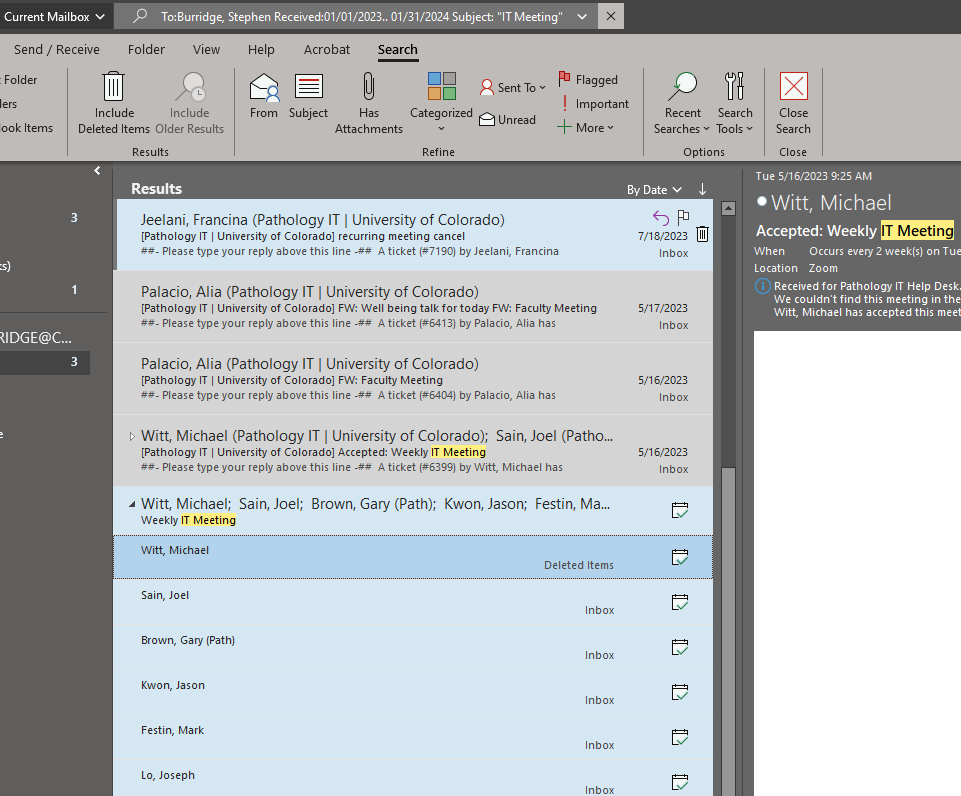The height and width of the screenshot is (796, 961).
Task: Open By Date sort dropdown
Action: click(654, 190)
